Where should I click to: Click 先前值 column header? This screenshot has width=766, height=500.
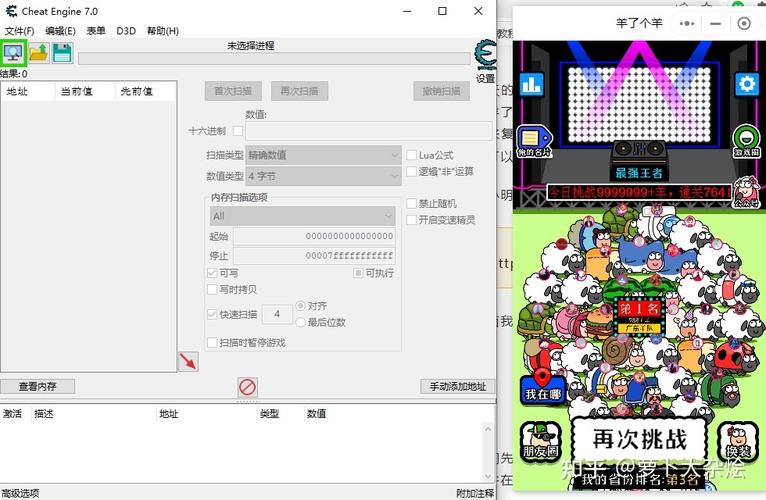[145, 91]
